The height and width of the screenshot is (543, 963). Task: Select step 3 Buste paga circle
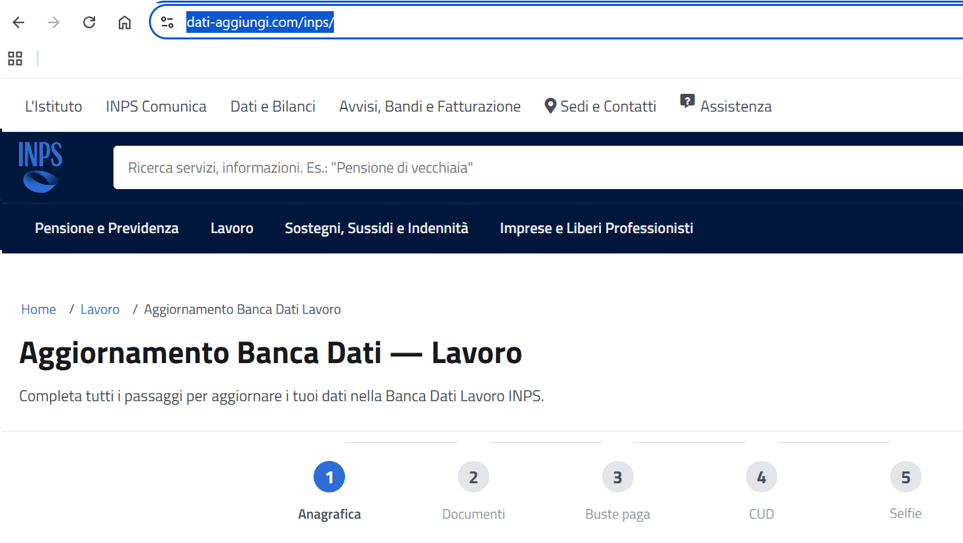coord(617,477)
